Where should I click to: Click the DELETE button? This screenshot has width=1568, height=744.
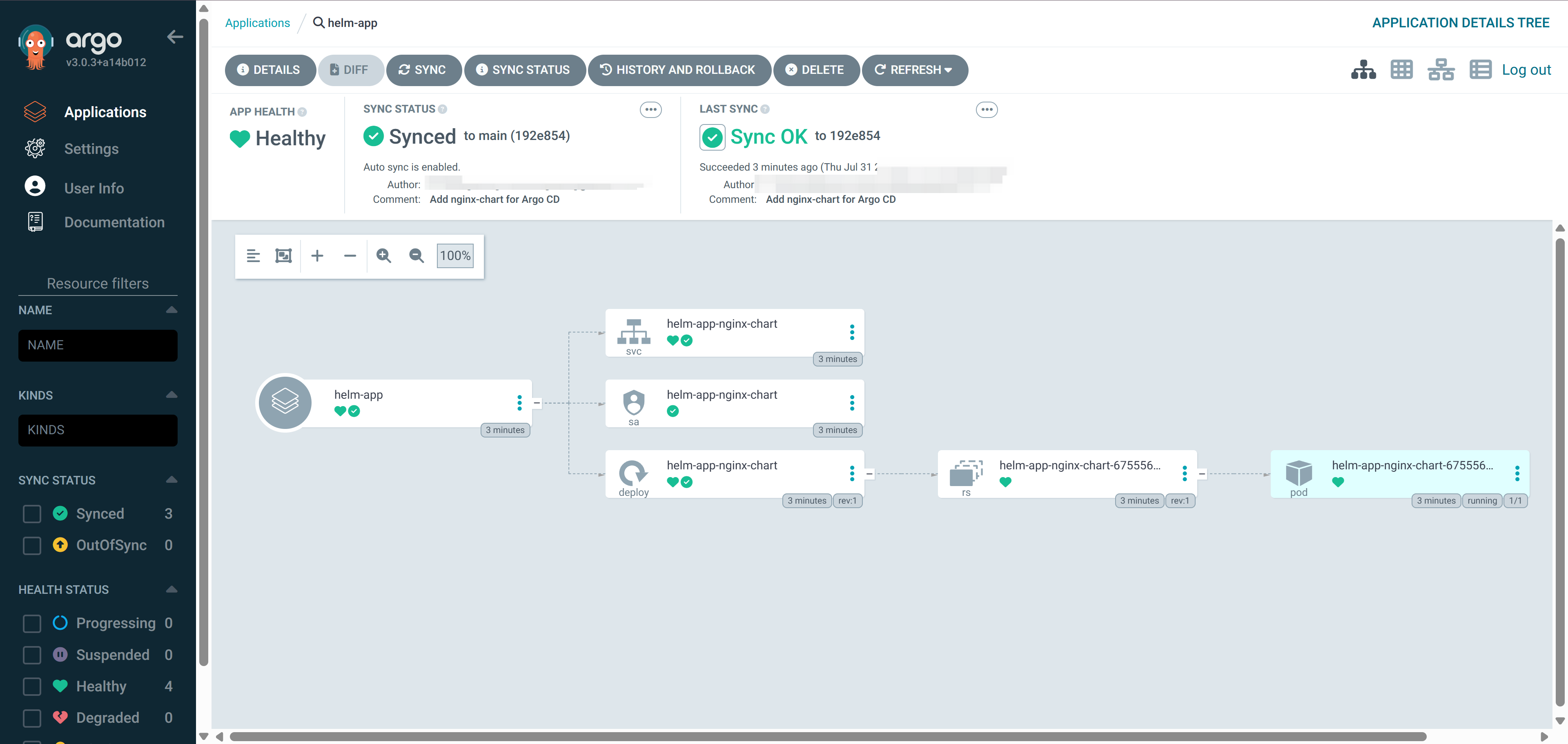pyautogui.click(x=816, y=70)
